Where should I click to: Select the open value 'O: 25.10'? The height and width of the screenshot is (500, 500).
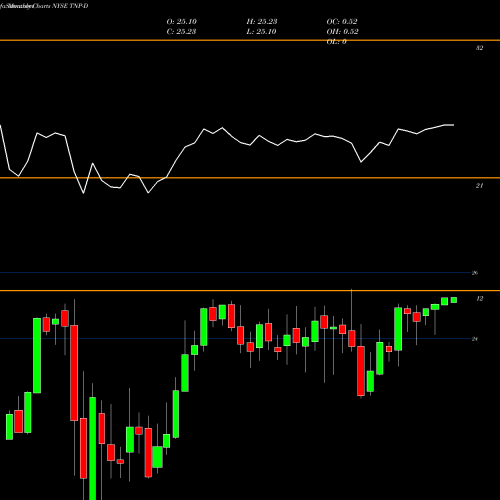click(182, 22)
